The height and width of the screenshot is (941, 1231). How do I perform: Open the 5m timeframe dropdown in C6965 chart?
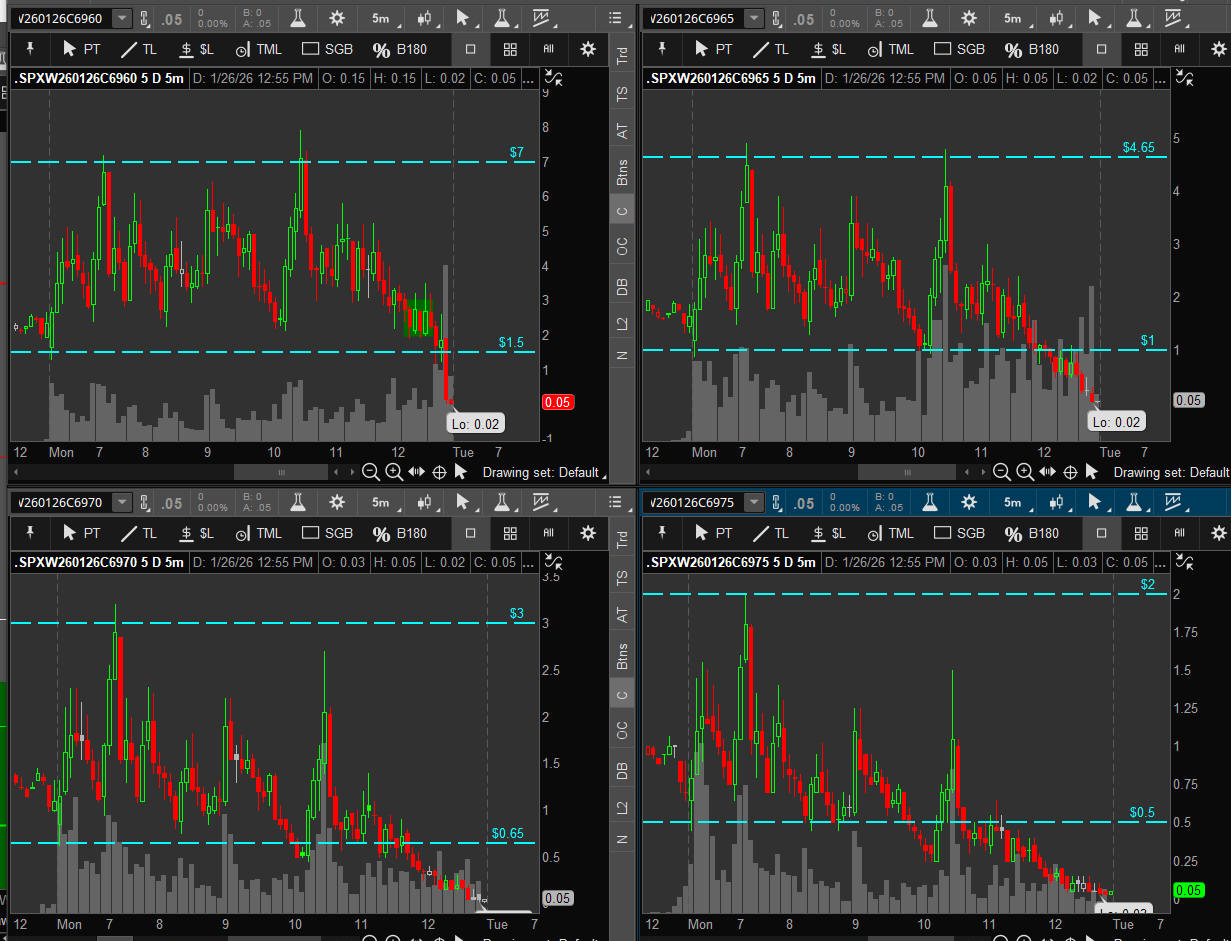tap(1012, 18)
